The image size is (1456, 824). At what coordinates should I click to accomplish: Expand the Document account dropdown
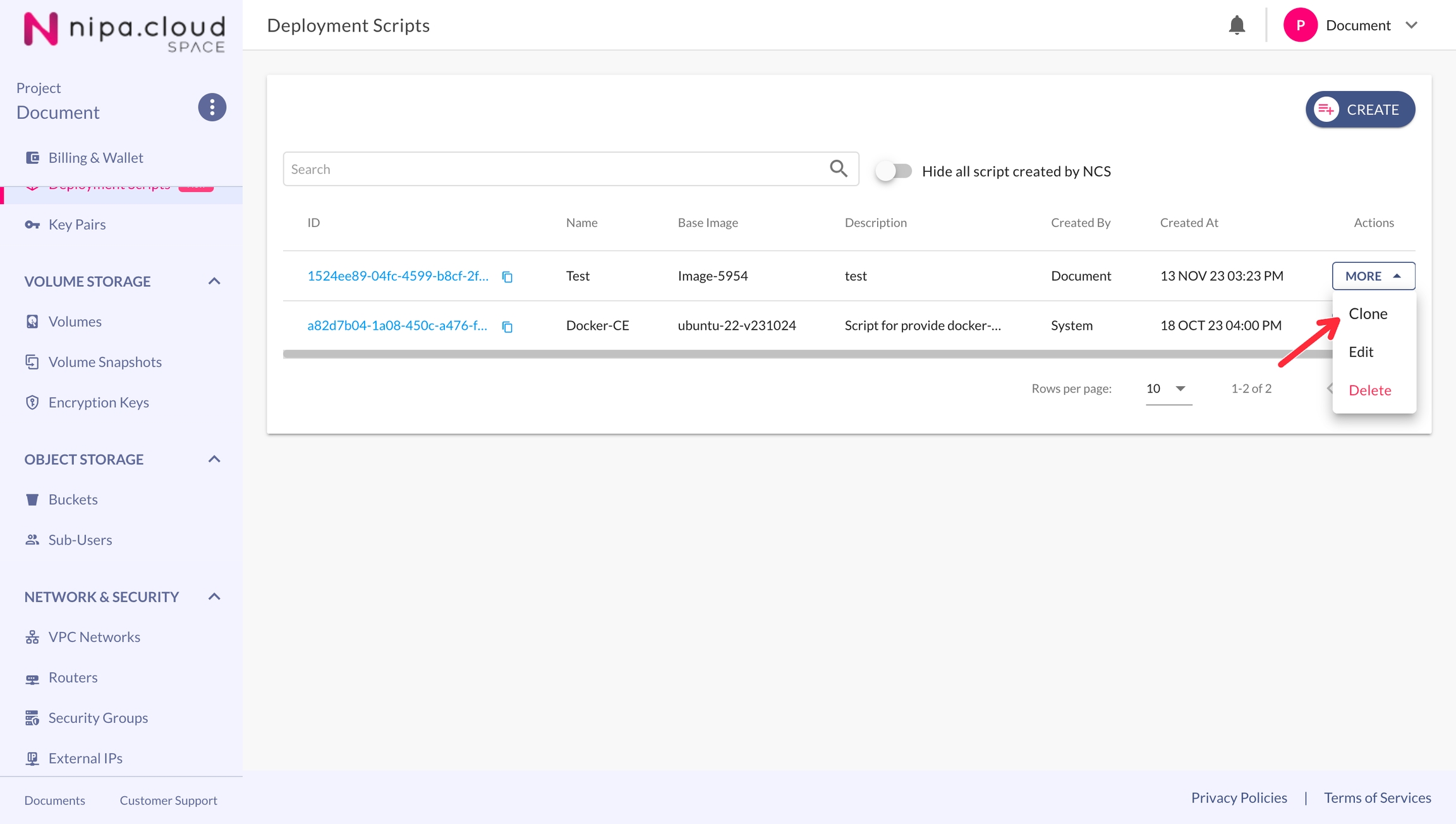click(1412, 25)
